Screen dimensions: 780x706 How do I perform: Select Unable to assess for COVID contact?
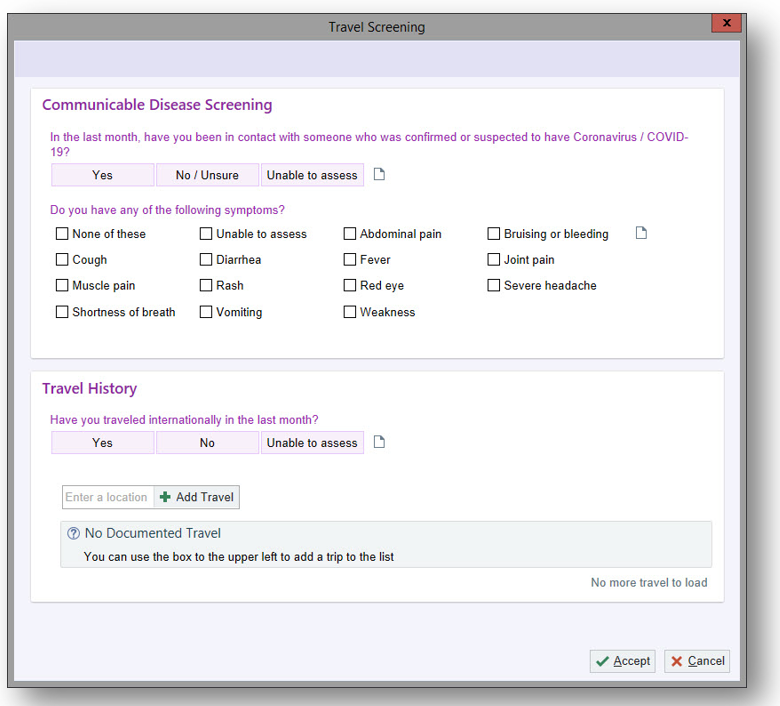(312, 175)
